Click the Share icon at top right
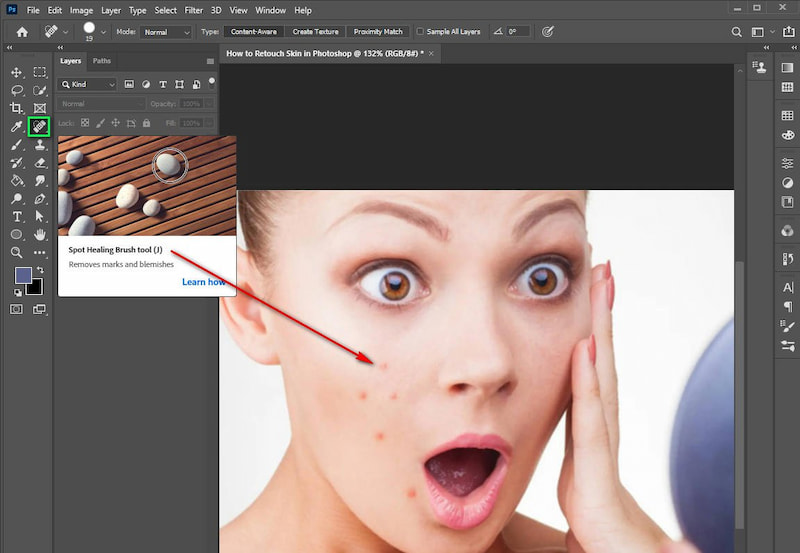 click(789, 32)
